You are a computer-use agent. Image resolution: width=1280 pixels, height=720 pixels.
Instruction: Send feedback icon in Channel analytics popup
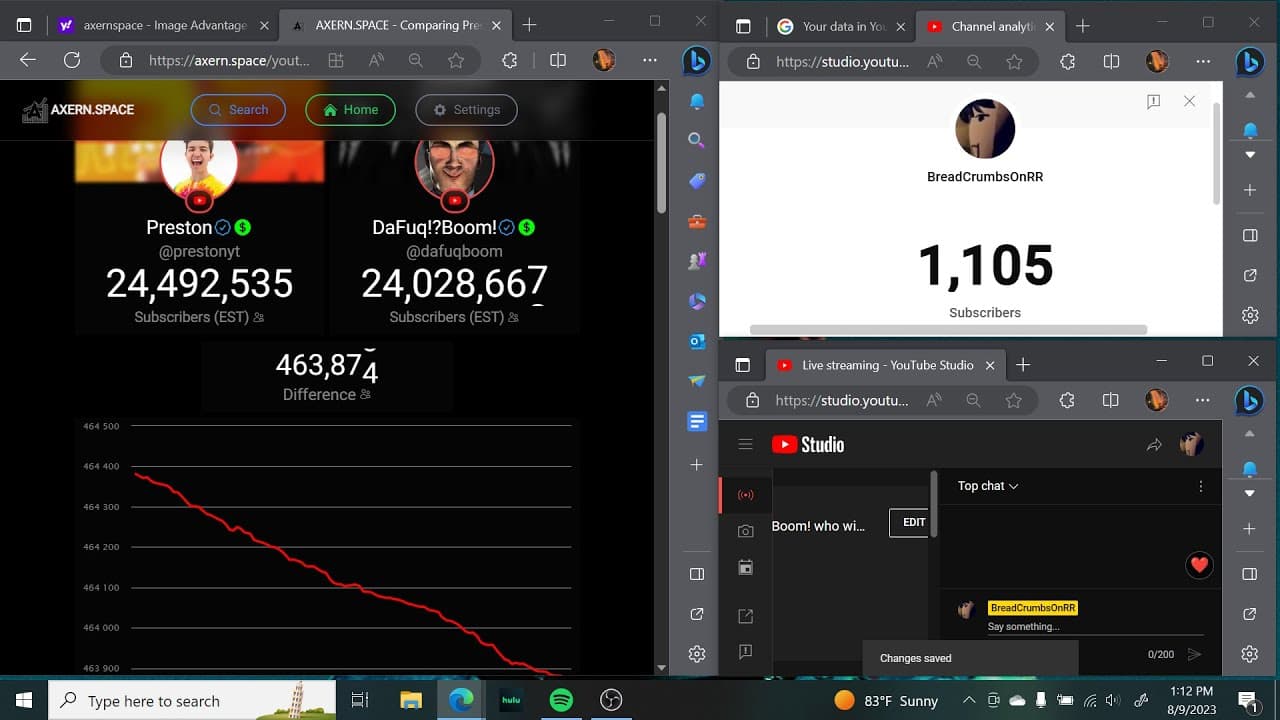1153,101
